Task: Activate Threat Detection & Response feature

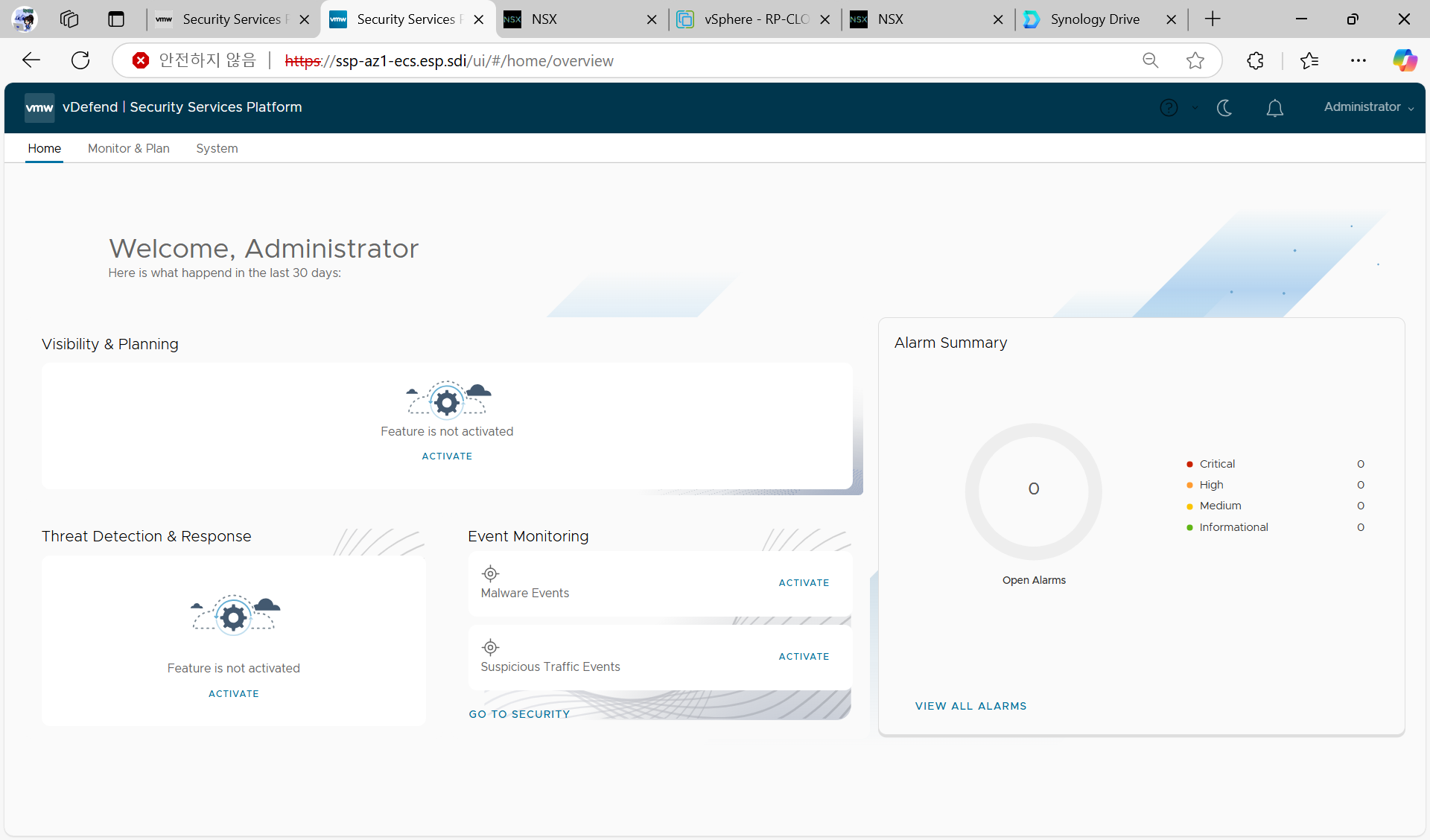Action: (x=234, y=693)
